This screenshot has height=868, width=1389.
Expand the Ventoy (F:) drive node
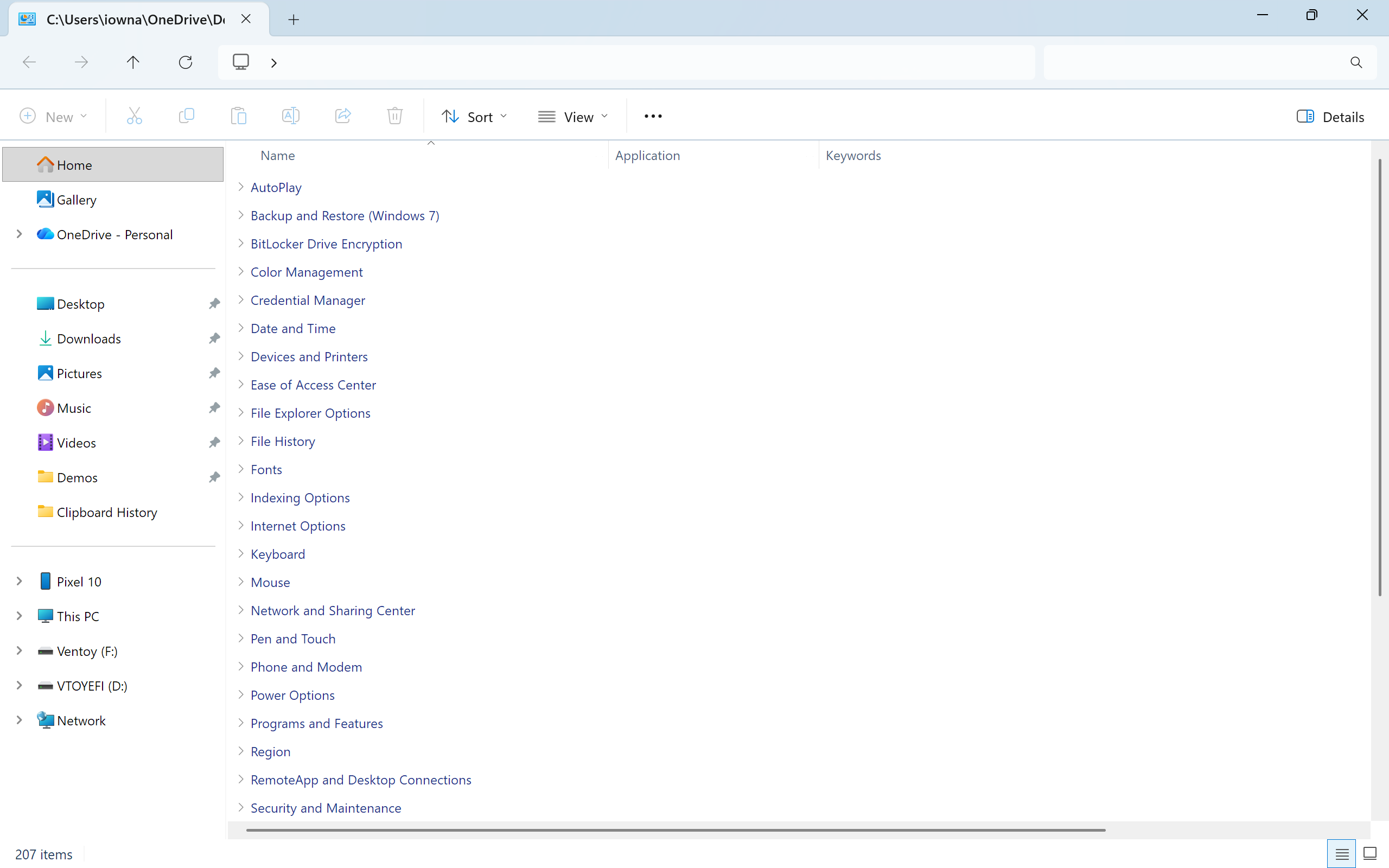pyautogui.click(x=19, y=651)
